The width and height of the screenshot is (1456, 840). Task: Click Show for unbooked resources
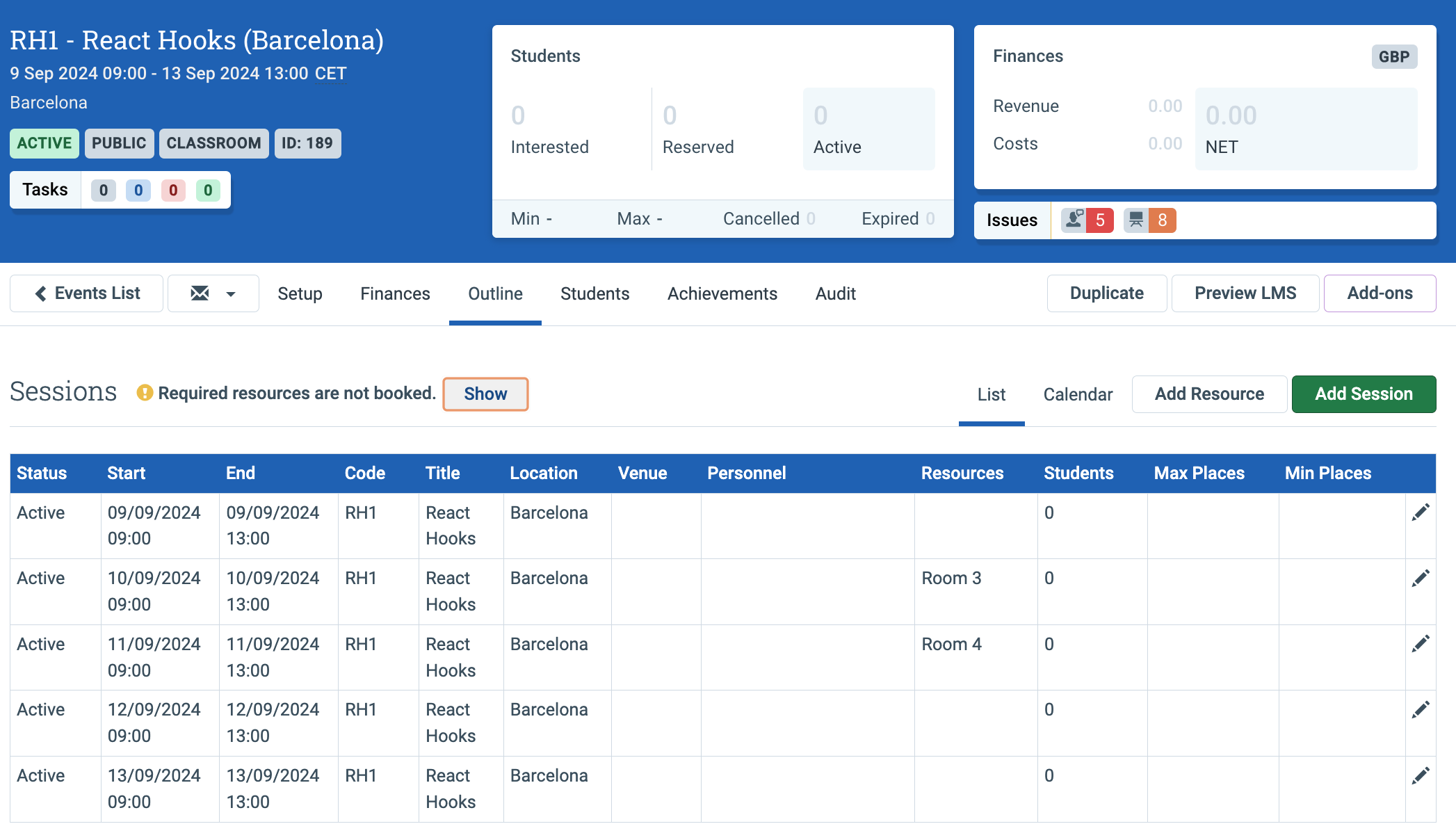[x=486, y=394]
